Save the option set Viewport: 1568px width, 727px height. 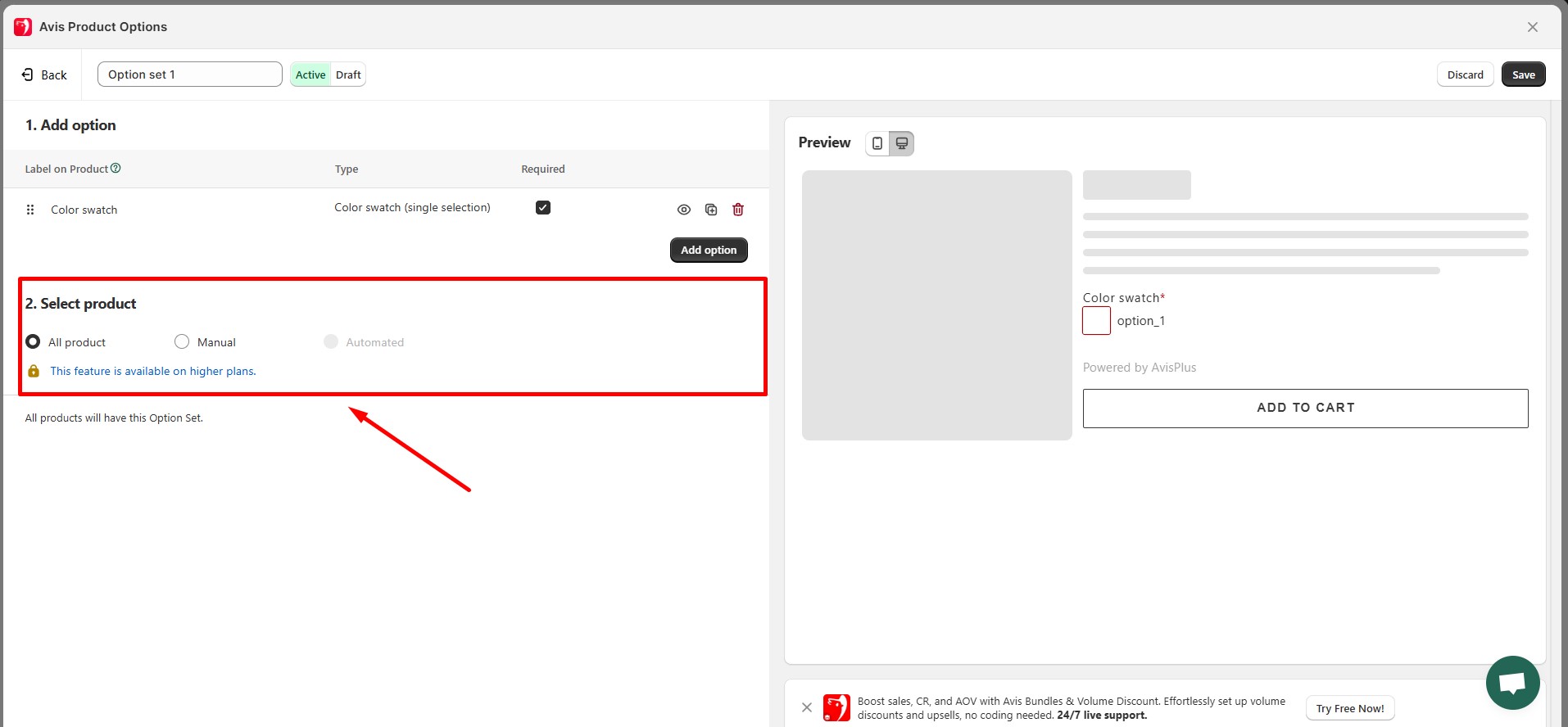1524,75
